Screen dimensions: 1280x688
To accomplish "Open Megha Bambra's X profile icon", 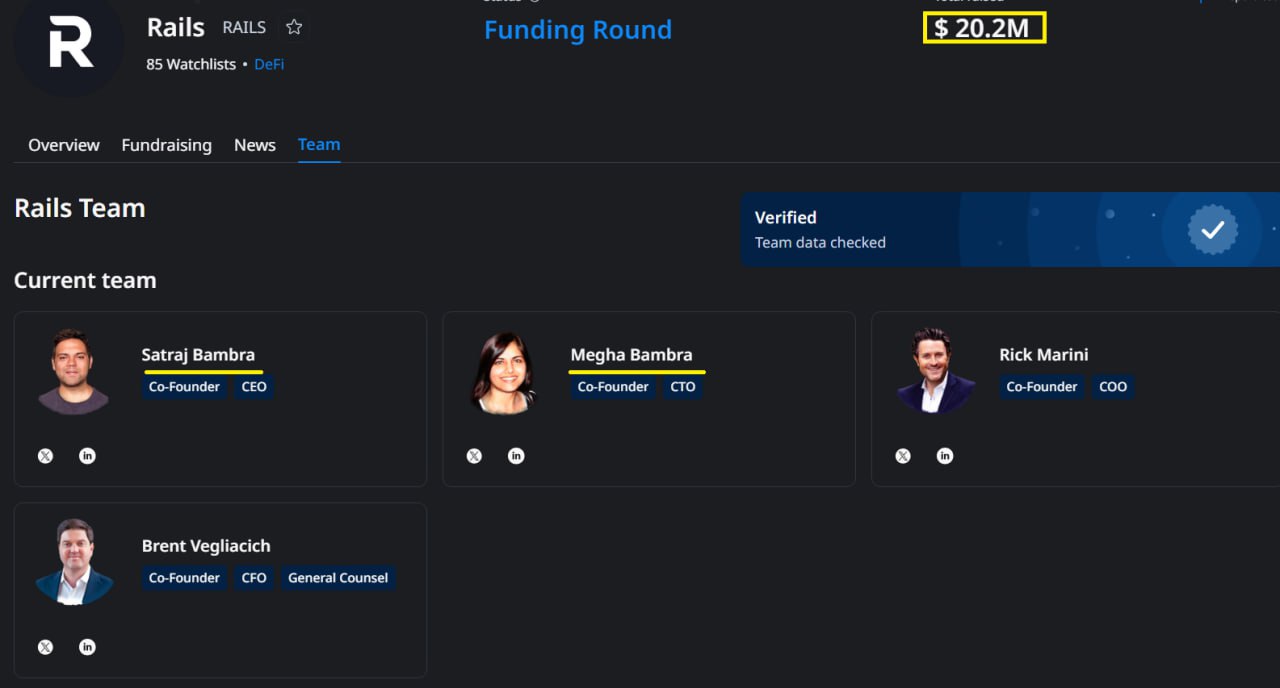I will tap(474, 456).
